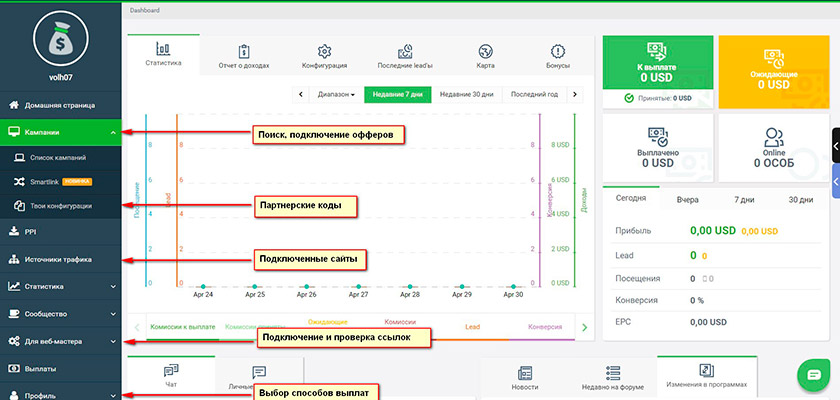Open Домашняя страница in the sidebar
The image size is (840, 400).
(x=61, y=105)
